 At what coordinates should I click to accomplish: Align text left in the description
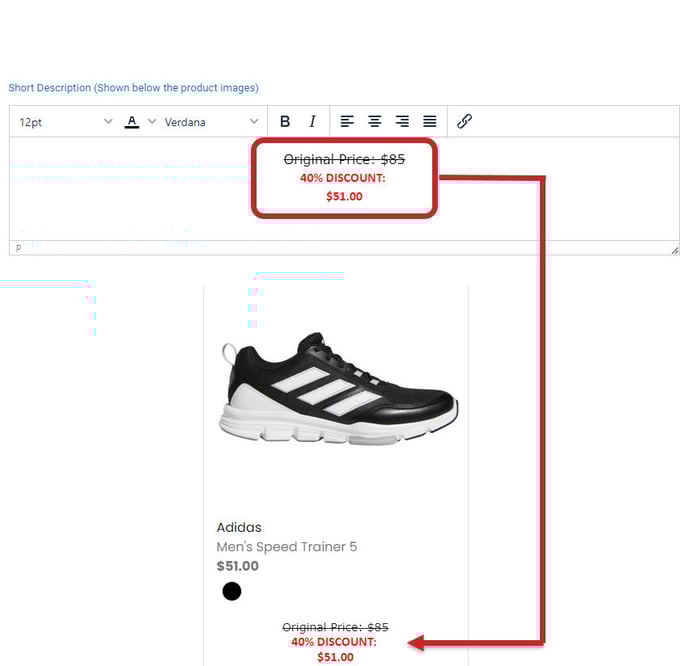tap(347, 122)
